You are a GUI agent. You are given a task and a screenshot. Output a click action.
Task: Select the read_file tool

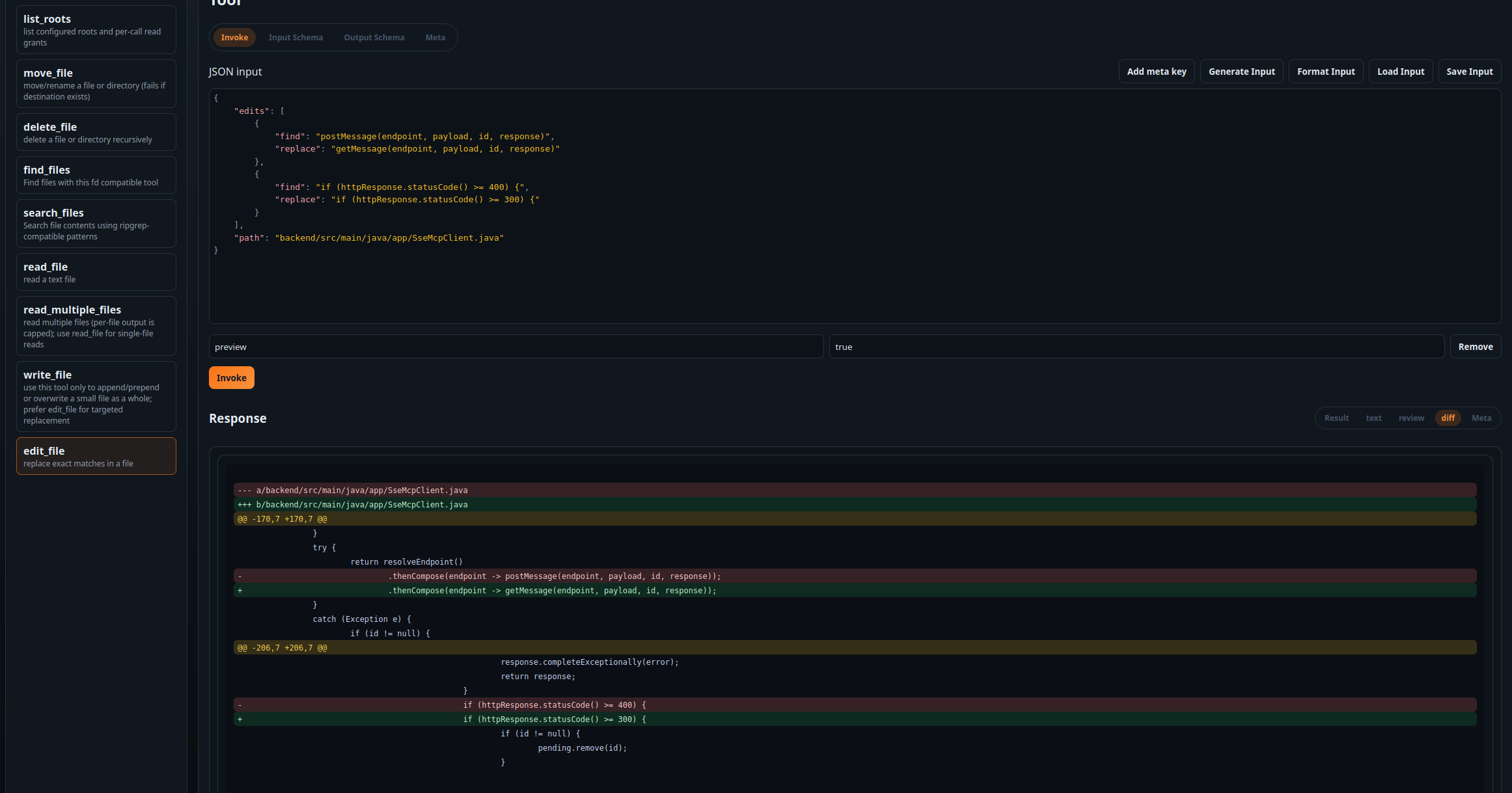[95, 271]
